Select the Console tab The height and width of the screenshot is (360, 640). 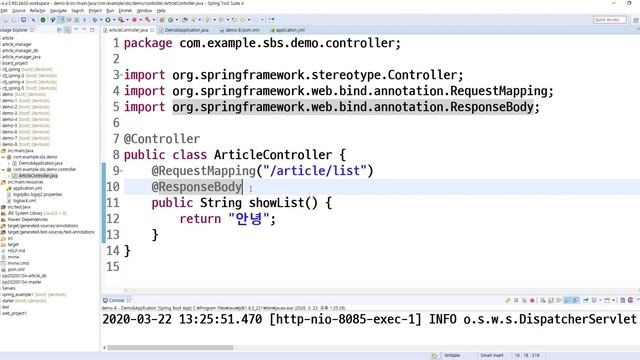point(116,300)
